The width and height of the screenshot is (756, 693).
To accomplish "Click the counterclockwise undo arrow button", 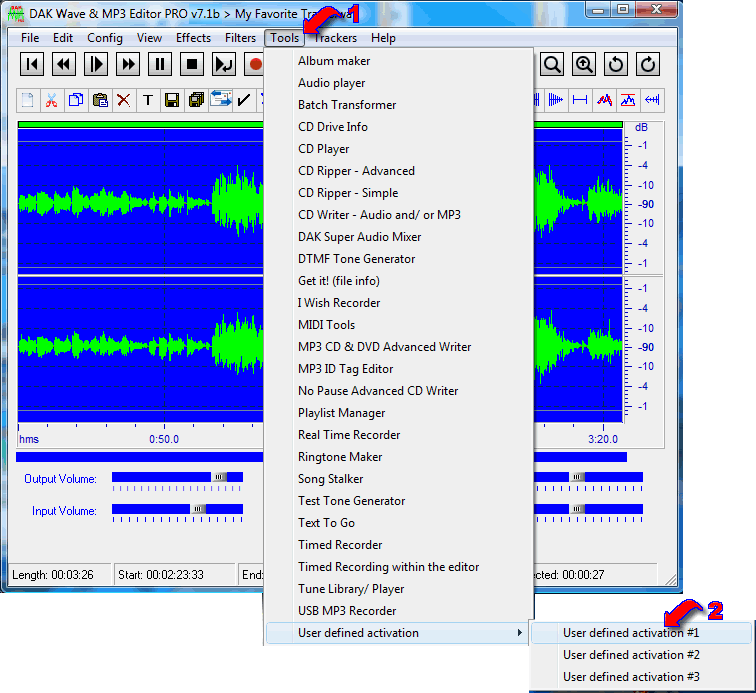I will coord(616,65).
